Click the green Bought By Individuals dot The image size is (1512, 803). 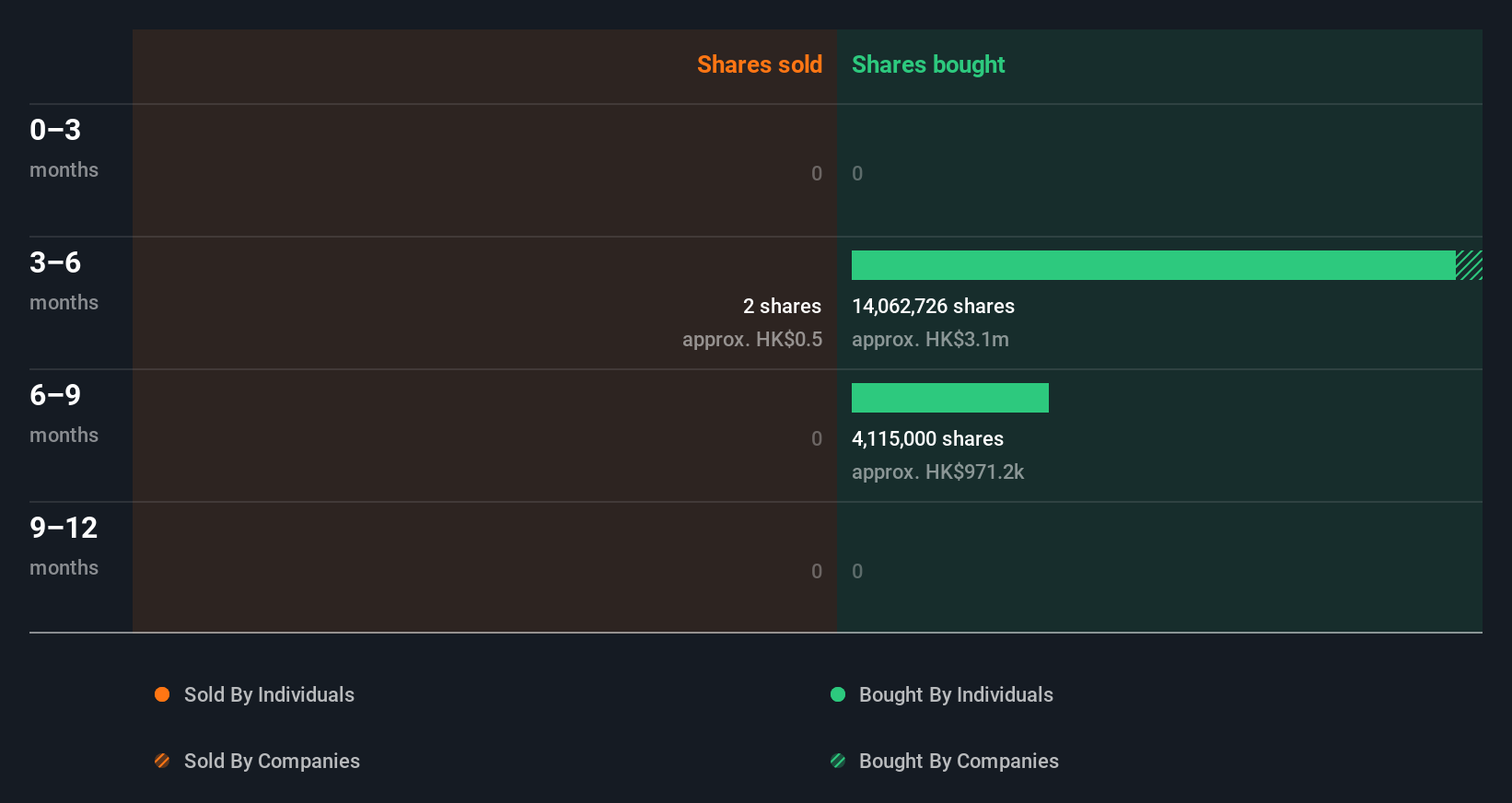838,694
